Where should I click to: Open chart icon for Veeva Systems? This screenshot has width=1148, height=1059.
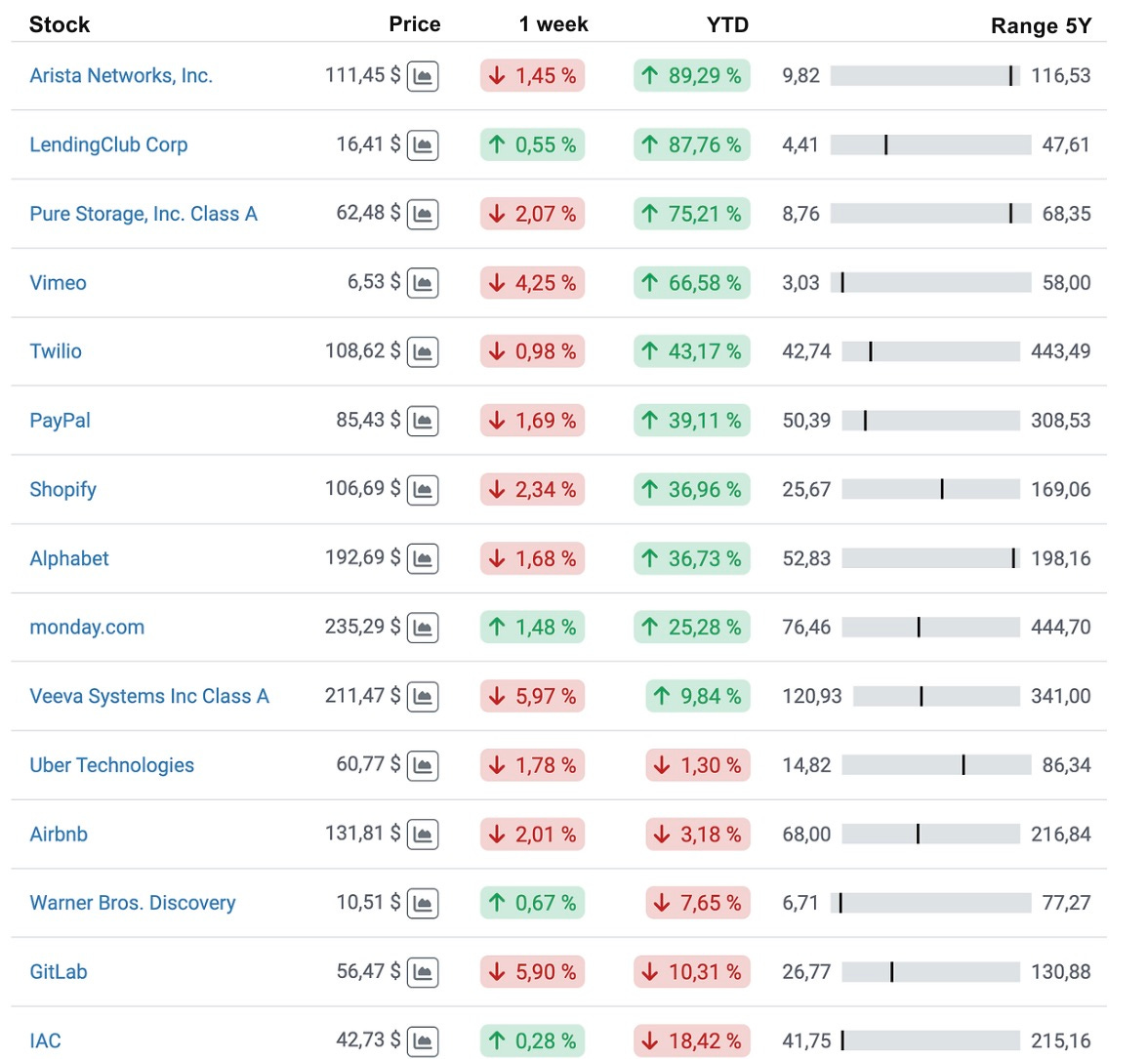(423, 696)
